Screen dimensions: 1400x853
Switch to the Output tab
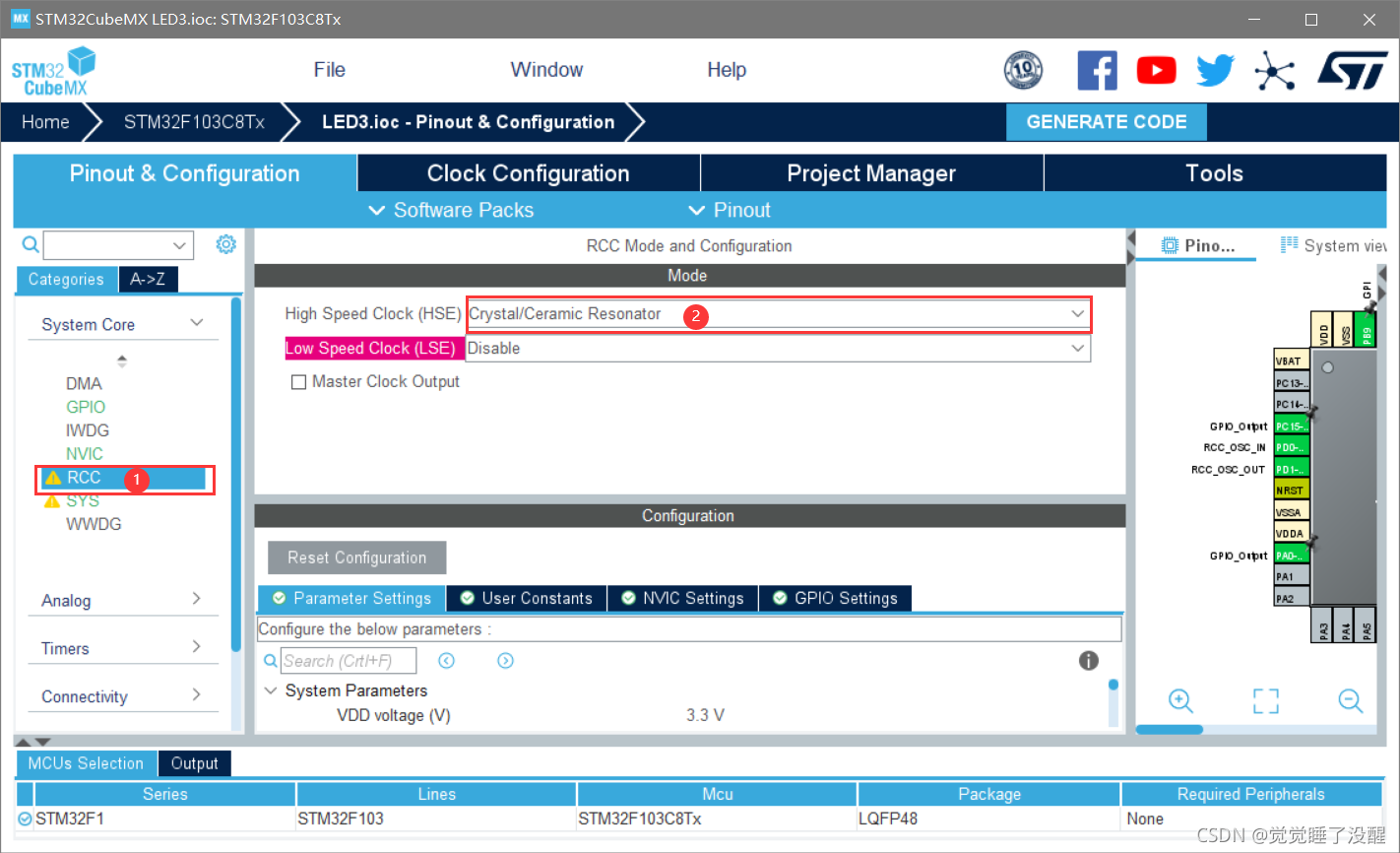pyautogui.click(x=194, y=763)
